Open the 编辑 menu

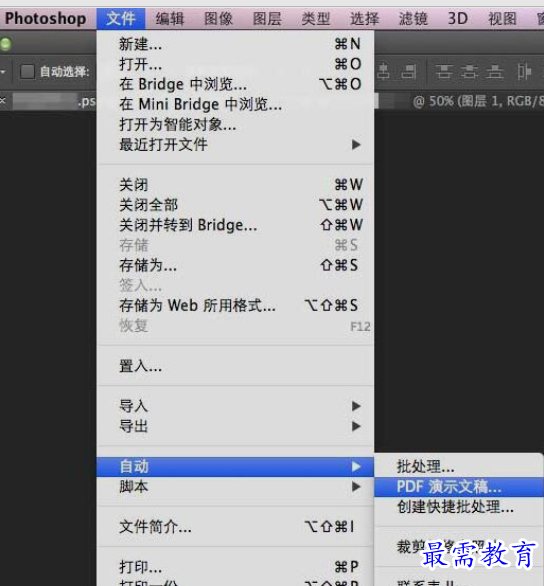click(x=170, y=18)
